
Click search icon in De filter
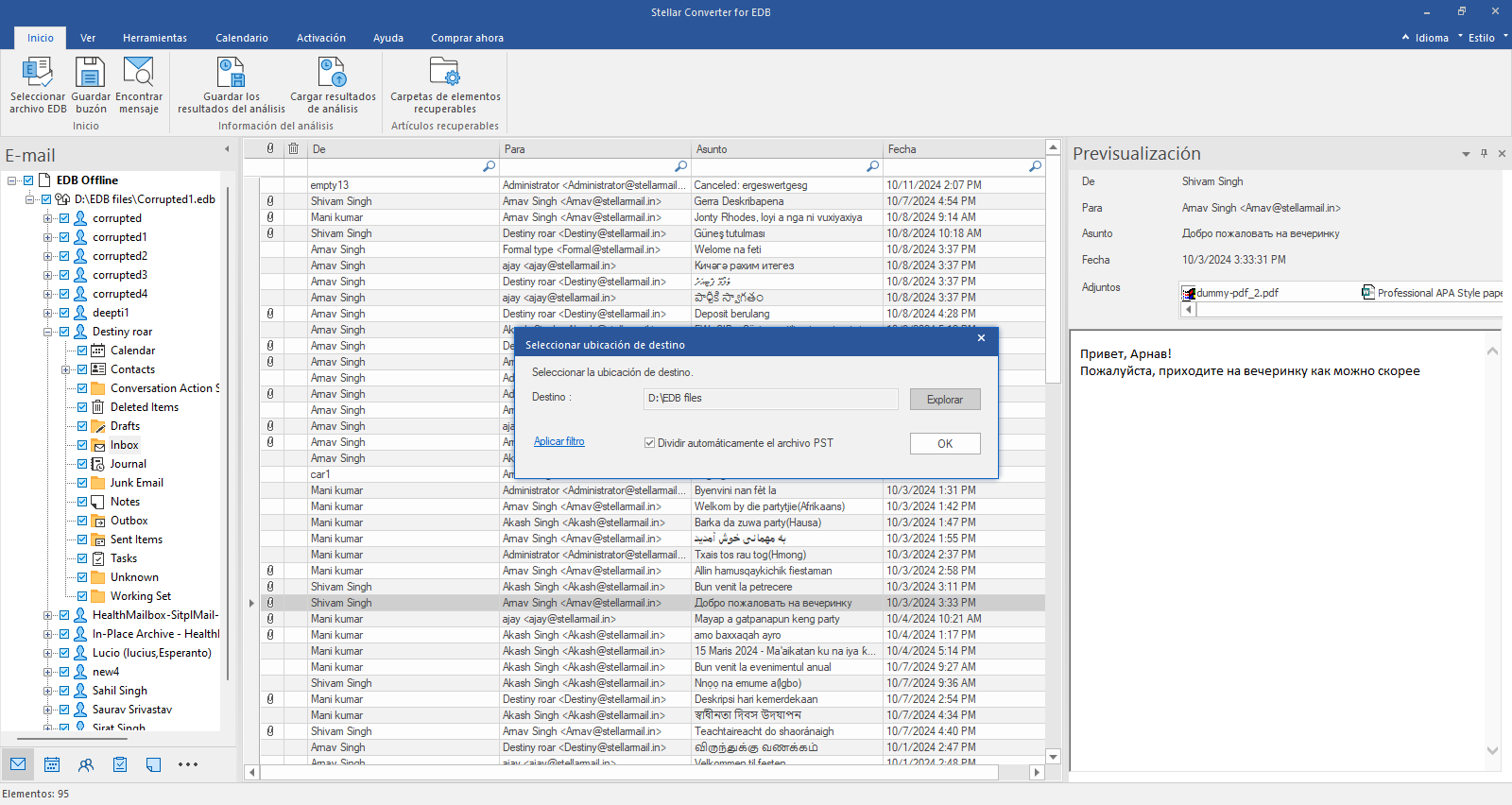click(x=489, y=166)
